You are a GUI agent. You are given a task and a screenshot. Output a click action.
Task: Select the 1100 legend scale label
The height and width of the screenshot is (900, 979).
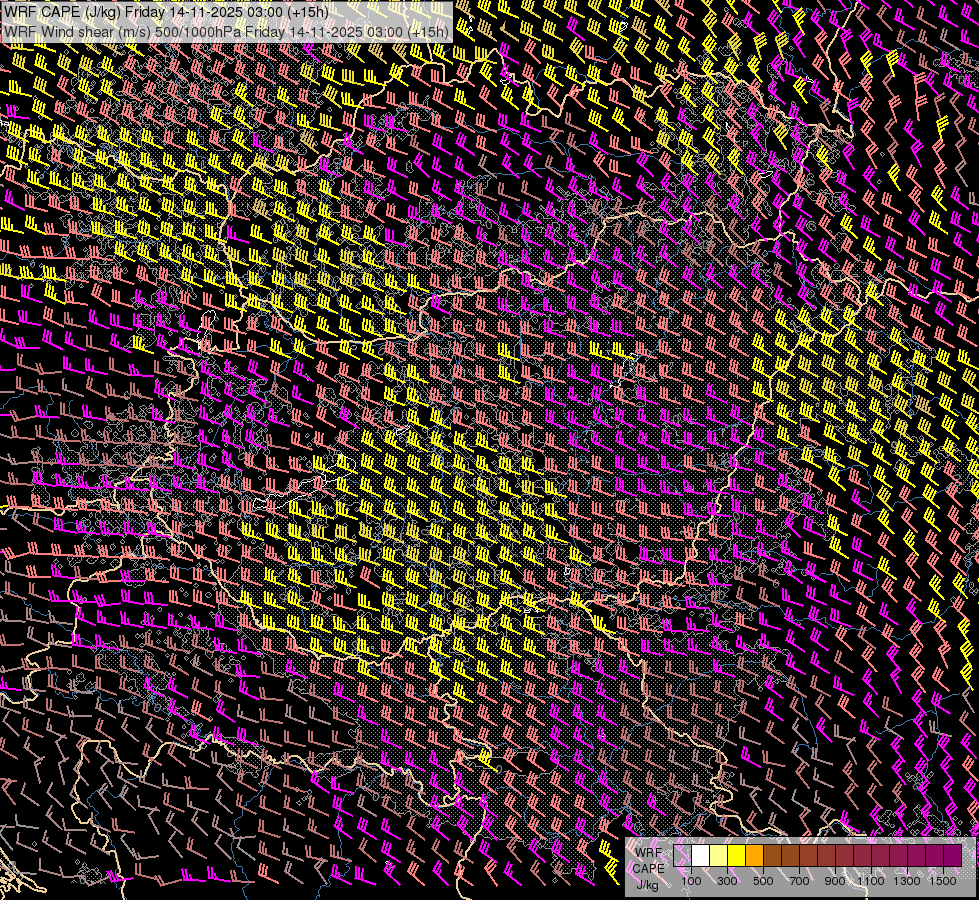[x=871, y=881]
